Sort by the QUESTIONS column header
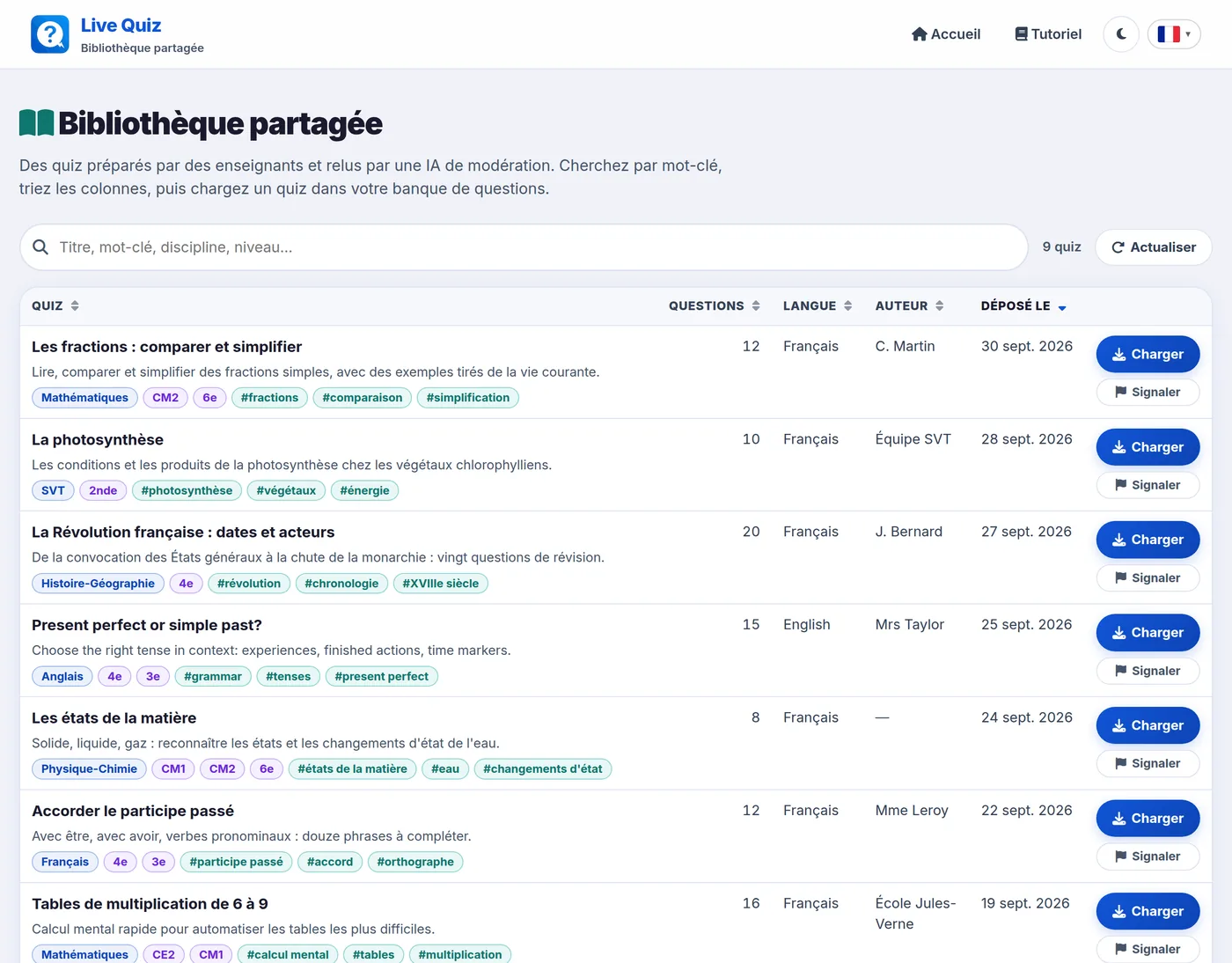This screenshot has width=1232, height=963. [714, 305]
